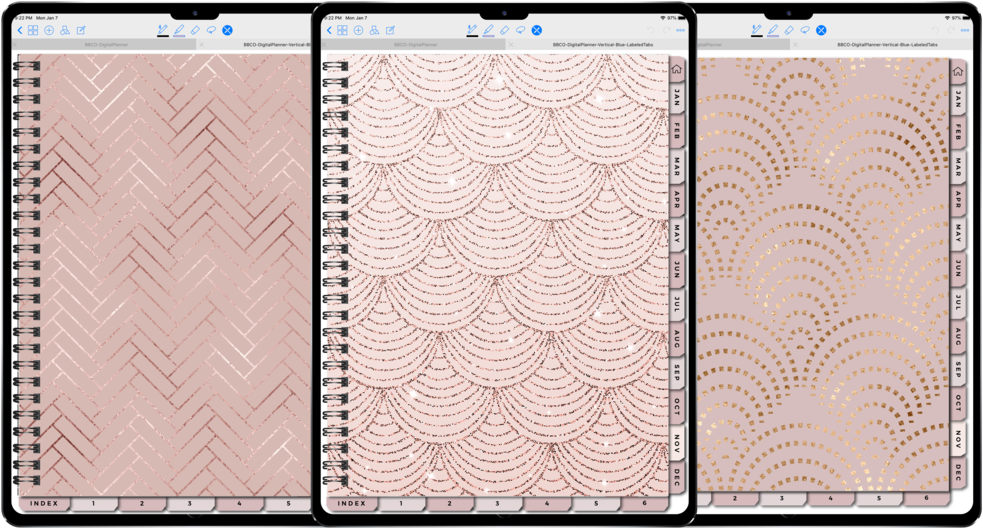Click the INDEX tab on the left planner
Screen dimensions: 983x528
tap(42, 504)
